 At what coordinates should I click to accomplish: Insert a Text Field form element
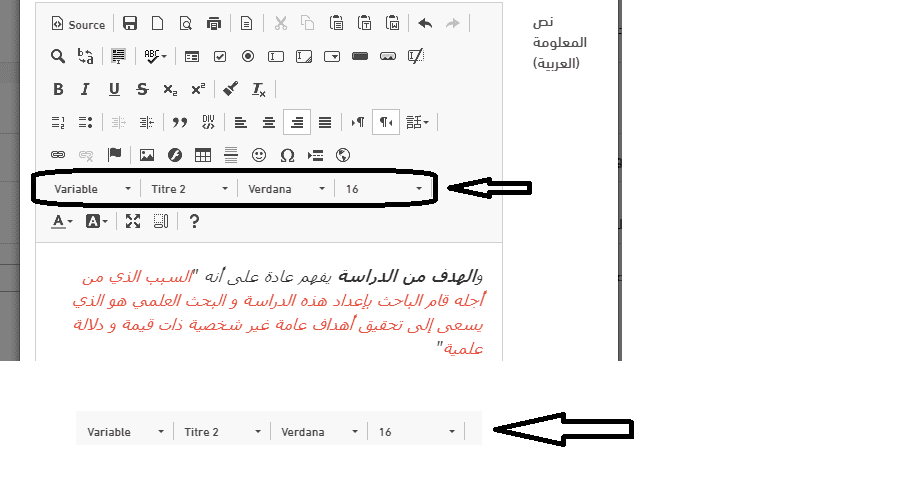point(275,56)
